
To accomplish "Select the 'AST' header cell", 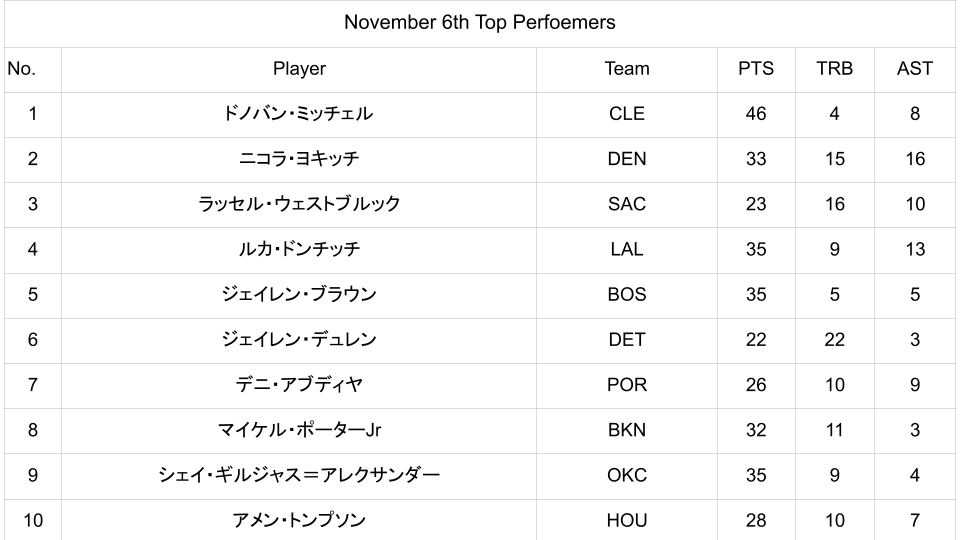I will click(915, 69).
